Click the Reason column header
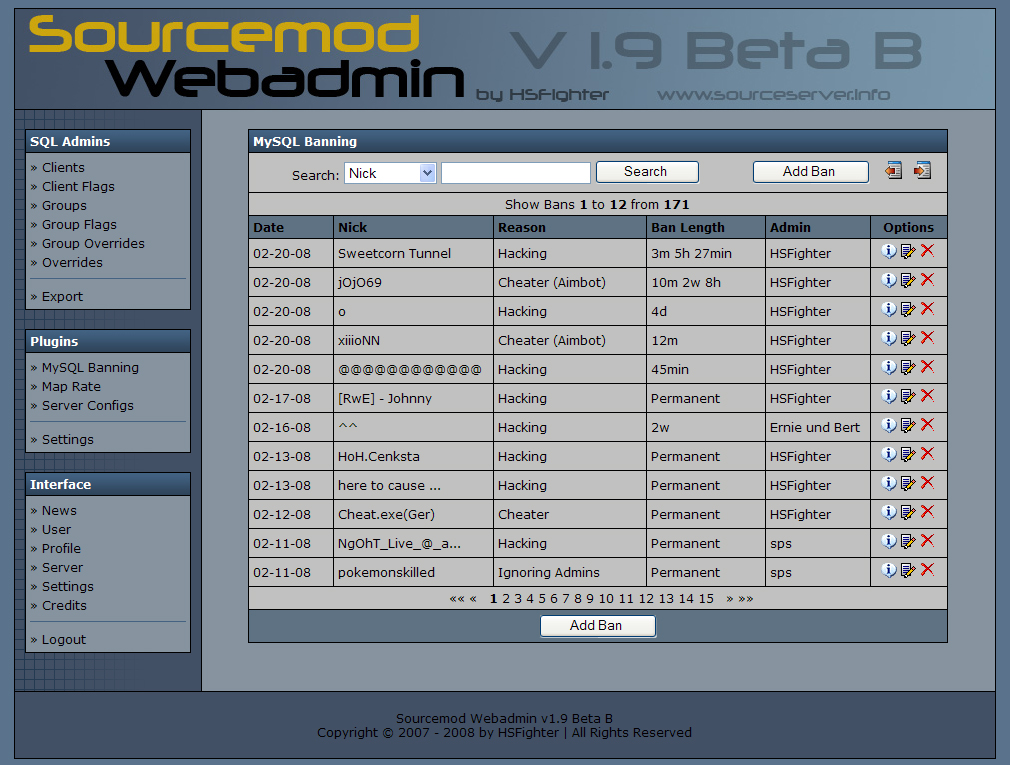This screenshot has width=1010, height=765. 569,227
